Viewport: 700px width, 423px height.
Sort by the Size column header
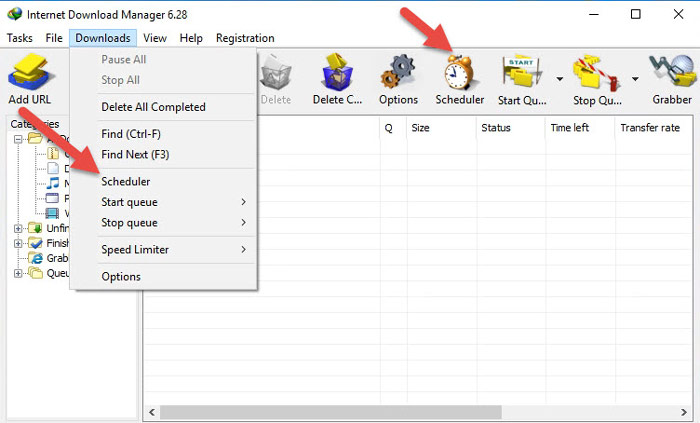441,128
